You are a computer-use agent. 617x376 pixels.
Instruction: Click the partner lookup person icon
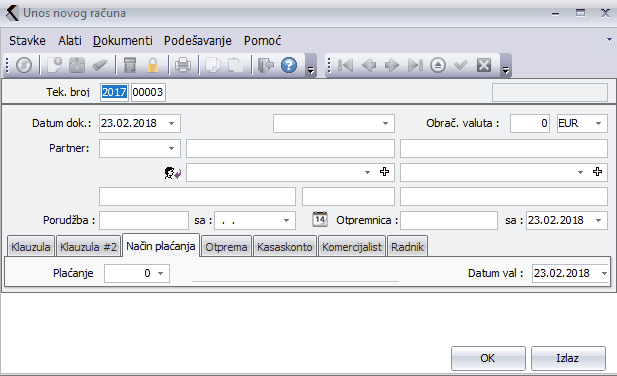click(x=172, y=173)
